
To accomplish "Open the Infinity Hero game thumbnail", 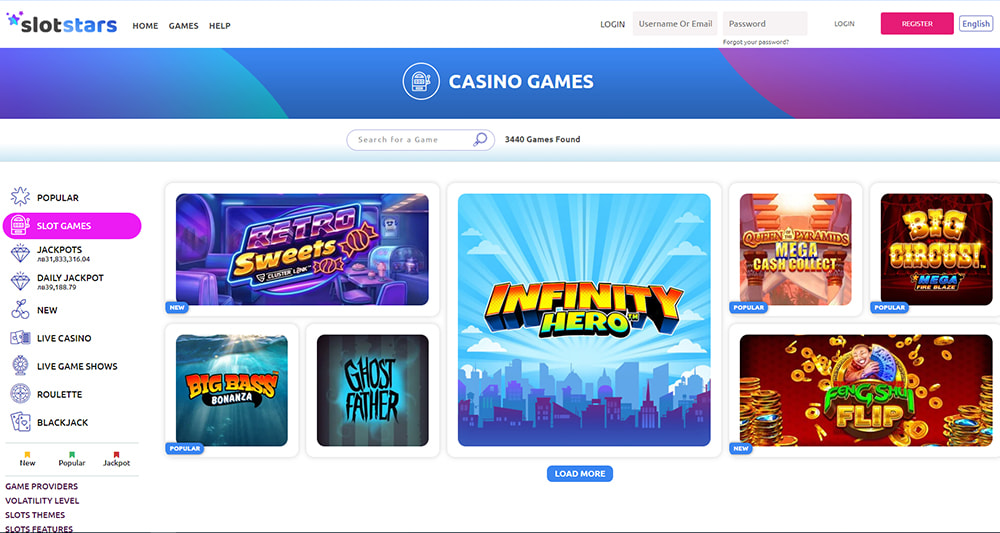I will 584,319.
